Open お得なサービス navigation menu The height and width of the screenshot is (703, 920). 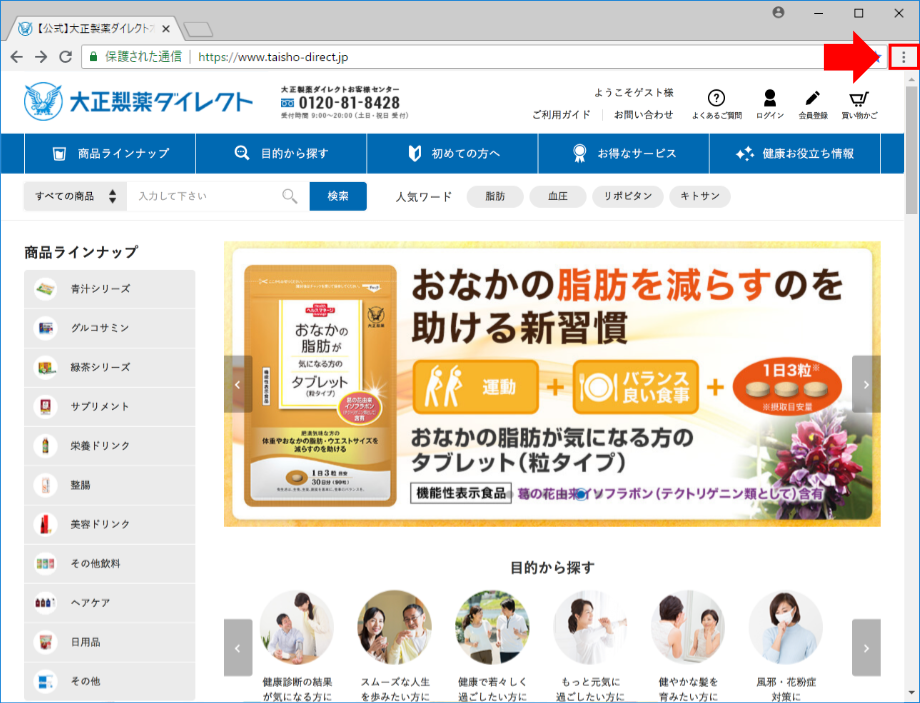point(624,153)
